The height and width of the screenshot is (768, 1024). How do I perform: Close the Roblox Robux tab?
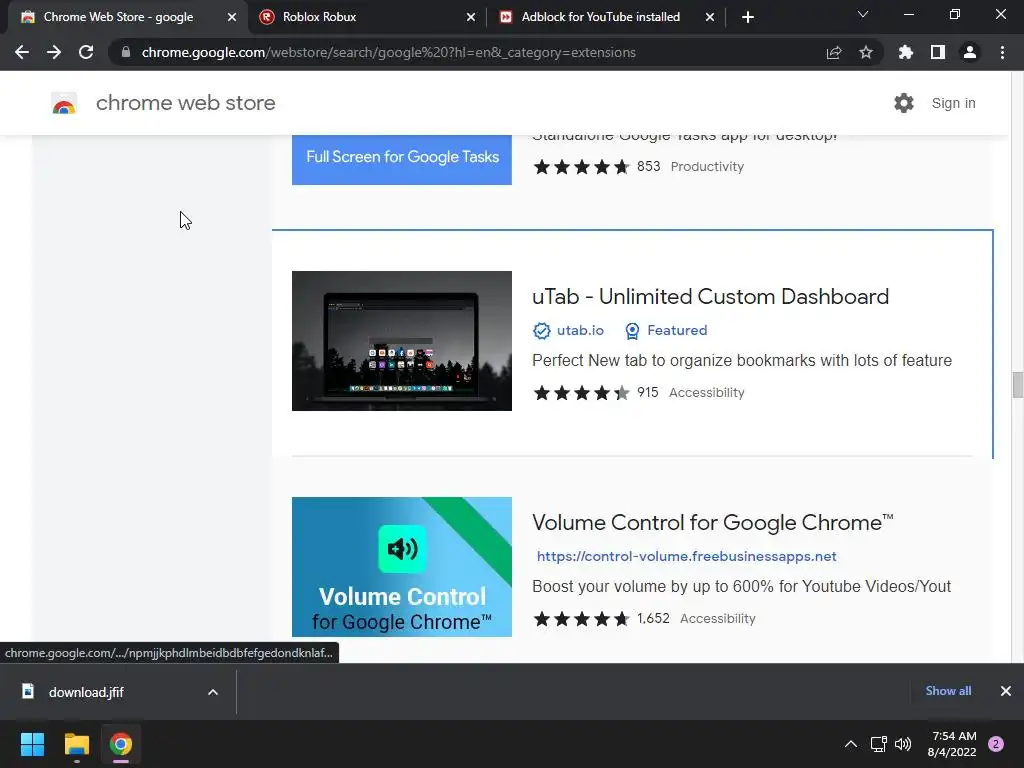[x=471, y=17]
